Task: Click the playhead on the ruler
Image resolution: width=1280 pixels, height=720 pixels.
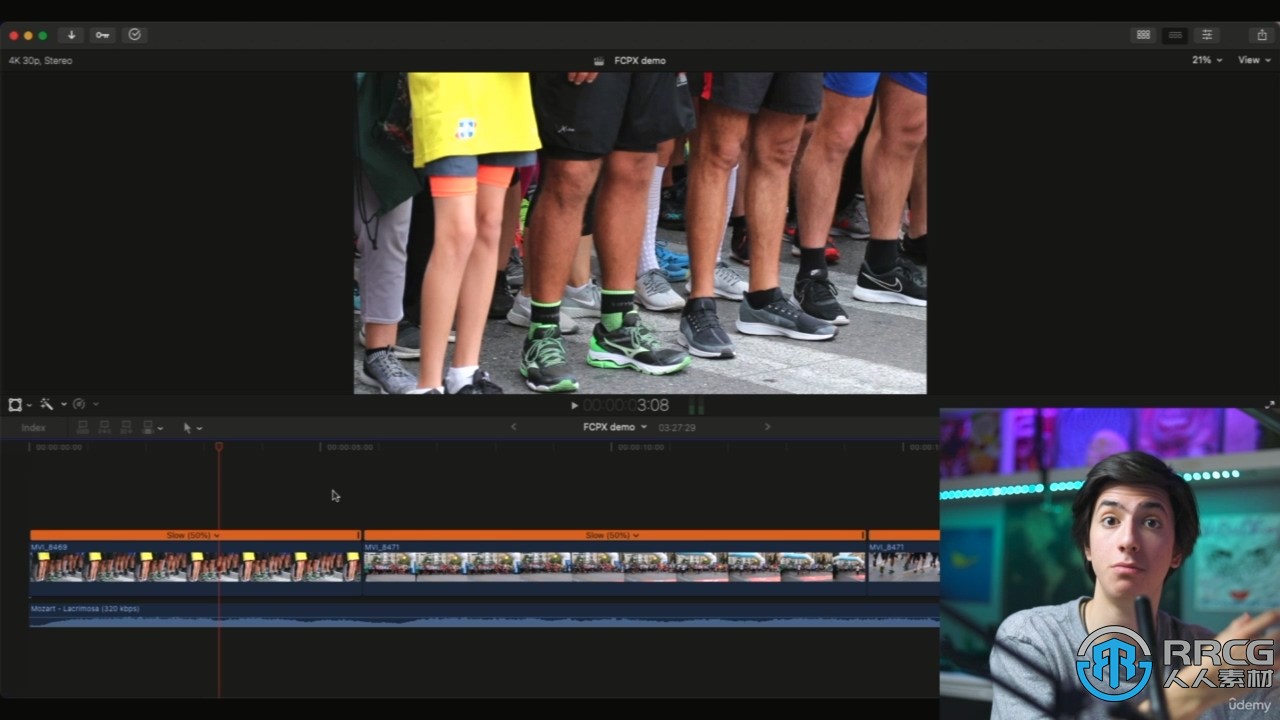Action: coord(219,447)
